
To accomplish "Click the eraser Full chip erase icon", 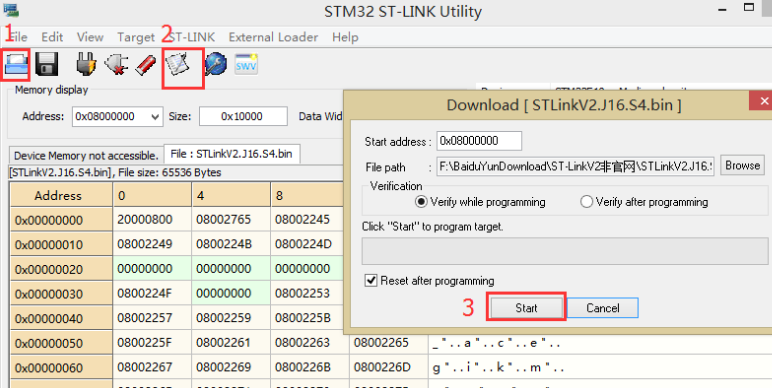I will point(146,65).
